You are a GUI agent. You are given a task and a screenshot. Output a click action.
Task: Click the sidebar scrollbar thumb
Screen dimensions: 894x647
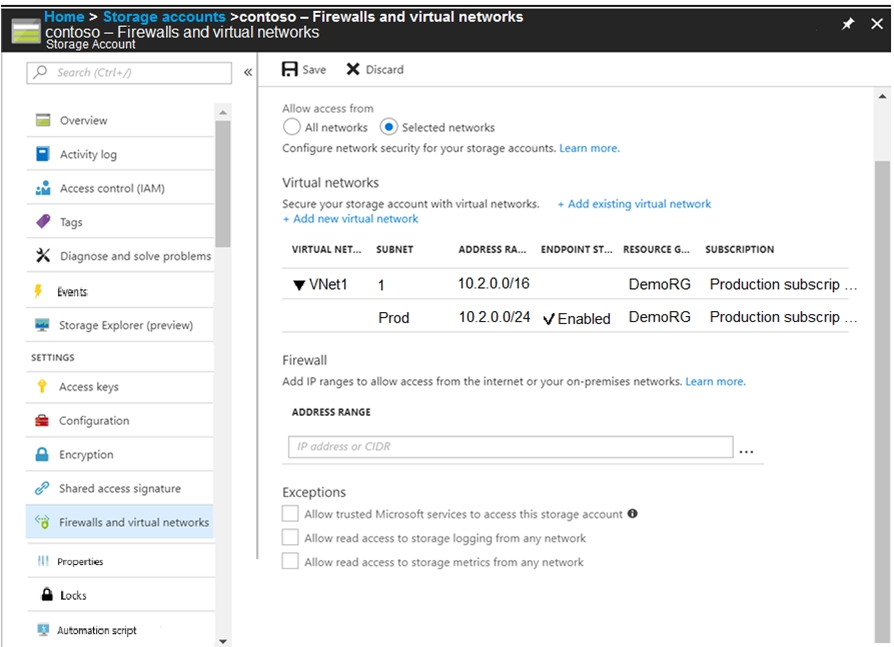[x=223, y=184]
